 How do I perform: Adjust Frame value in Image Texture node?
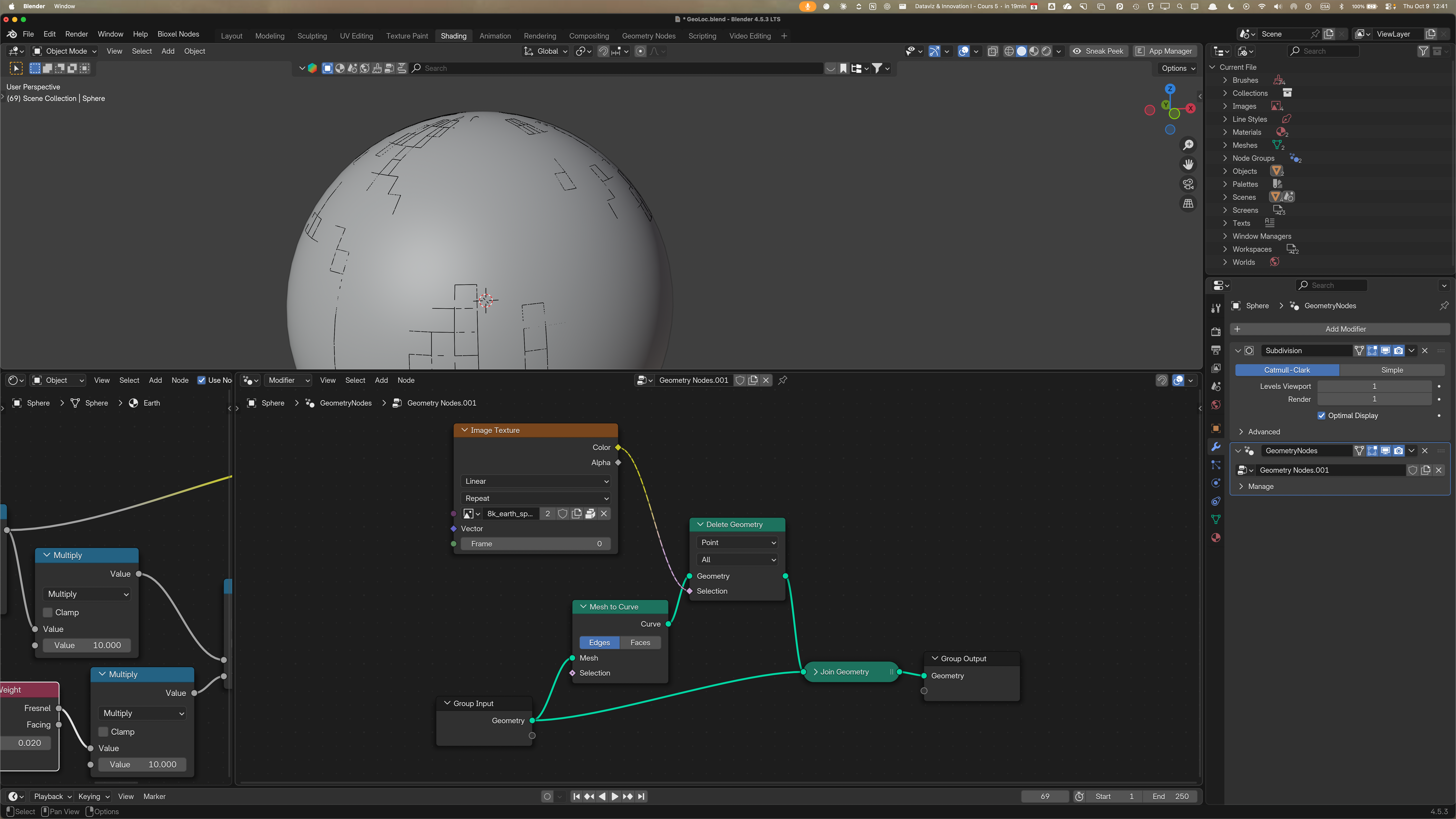pyautogui.click(x=536, y=544)
